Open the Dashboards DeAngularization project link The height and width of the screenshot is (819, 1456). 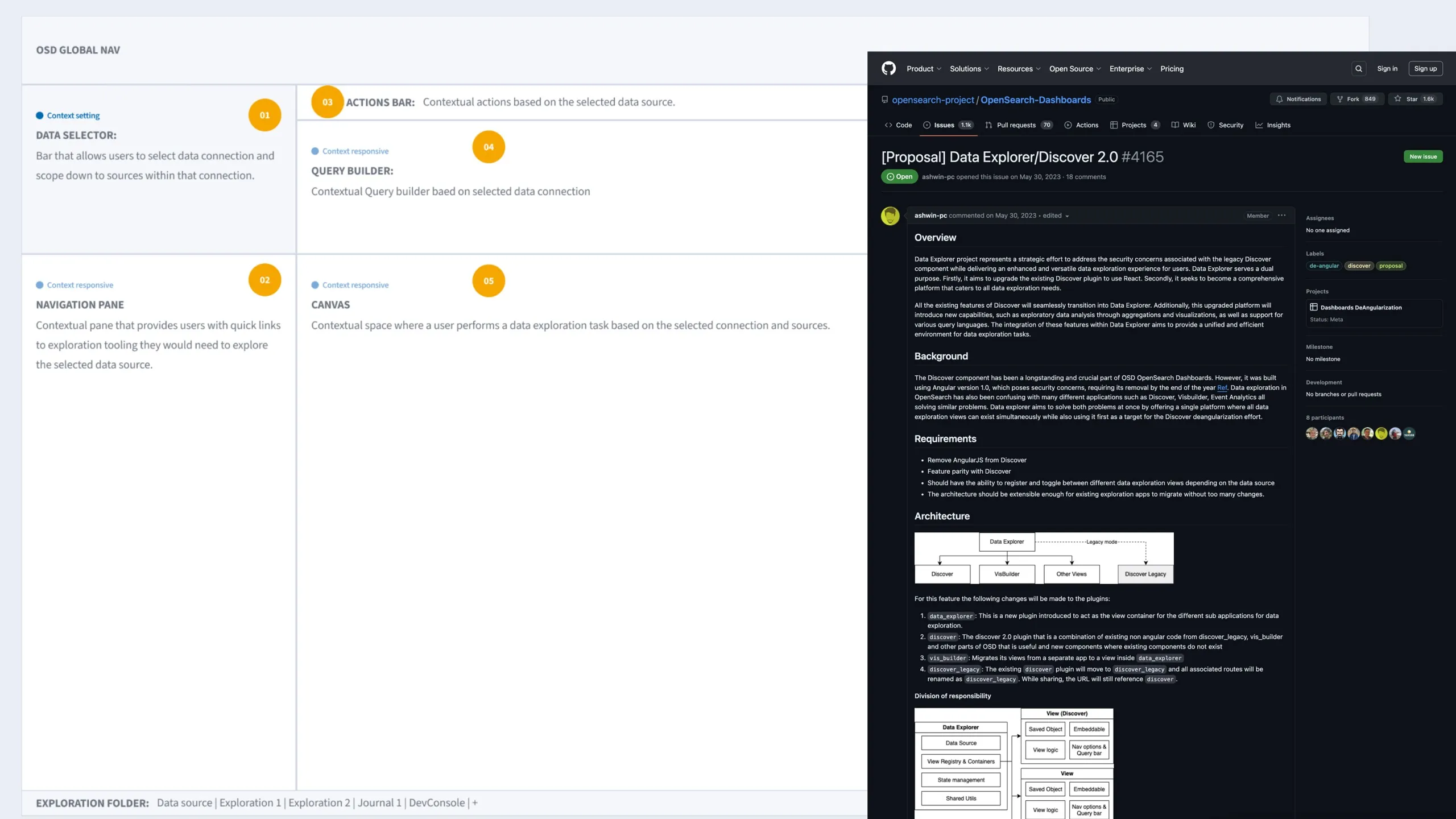pyautogui.click(x=1361, y=308)
